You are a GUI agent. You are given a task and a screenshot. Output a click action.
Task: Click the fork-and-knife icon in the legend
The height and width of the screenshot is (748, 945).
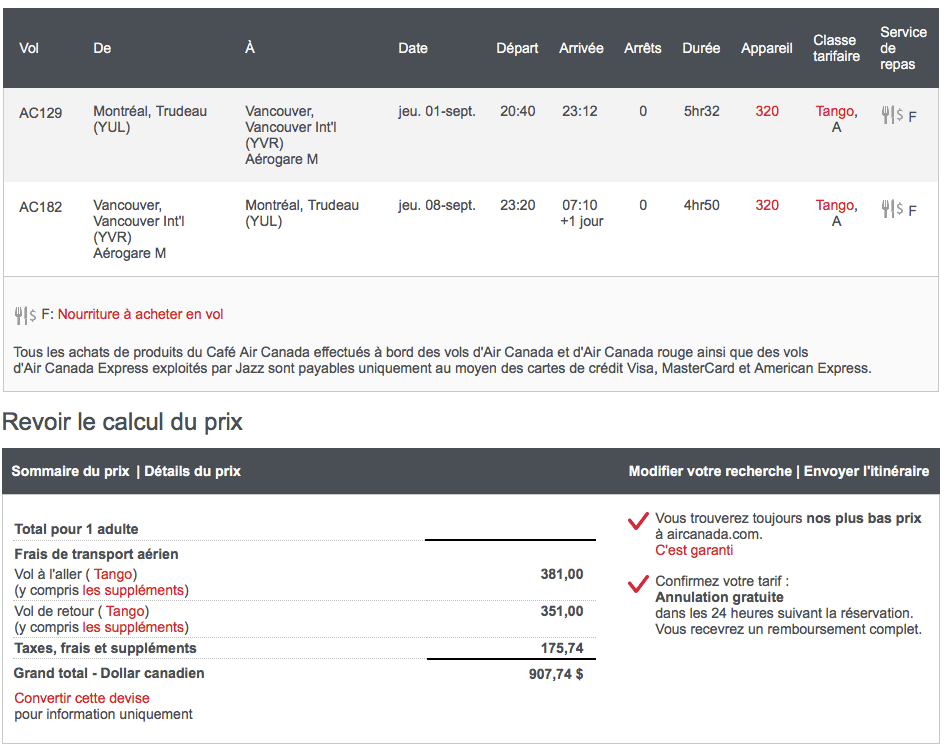(x=25, y=315)
